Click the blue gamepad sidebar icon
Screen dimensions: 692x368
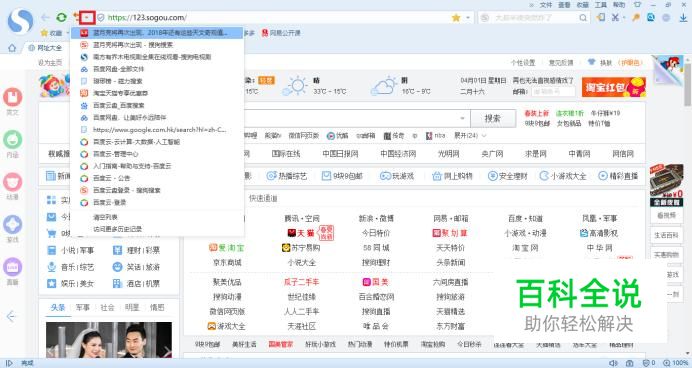12,225
